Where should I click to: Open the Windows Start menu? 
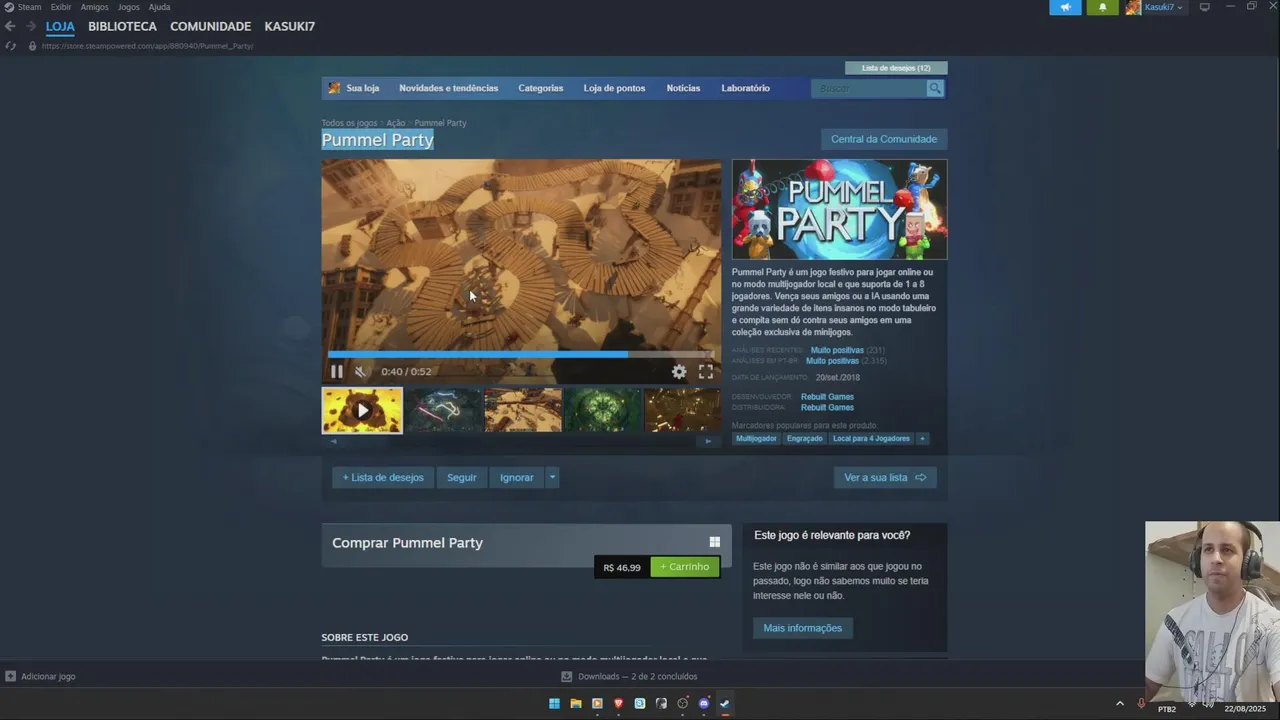coord(554,704)
